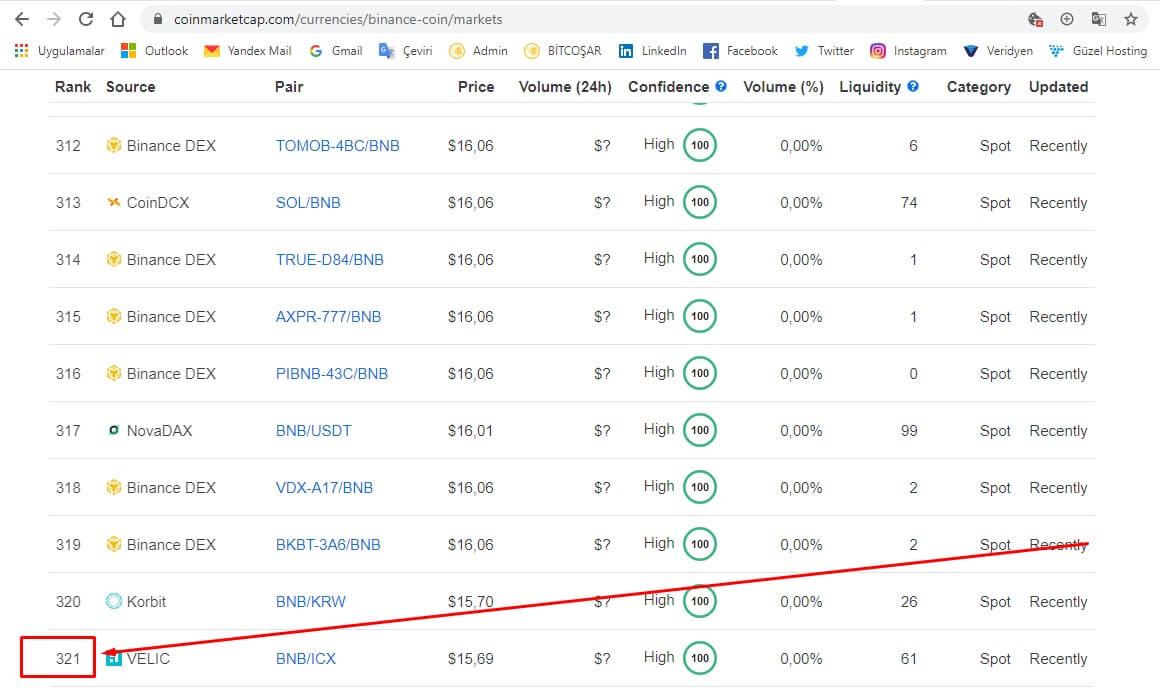Sort table by Category column
This screenshot has width=1160, height=688.
click(978, 87)
